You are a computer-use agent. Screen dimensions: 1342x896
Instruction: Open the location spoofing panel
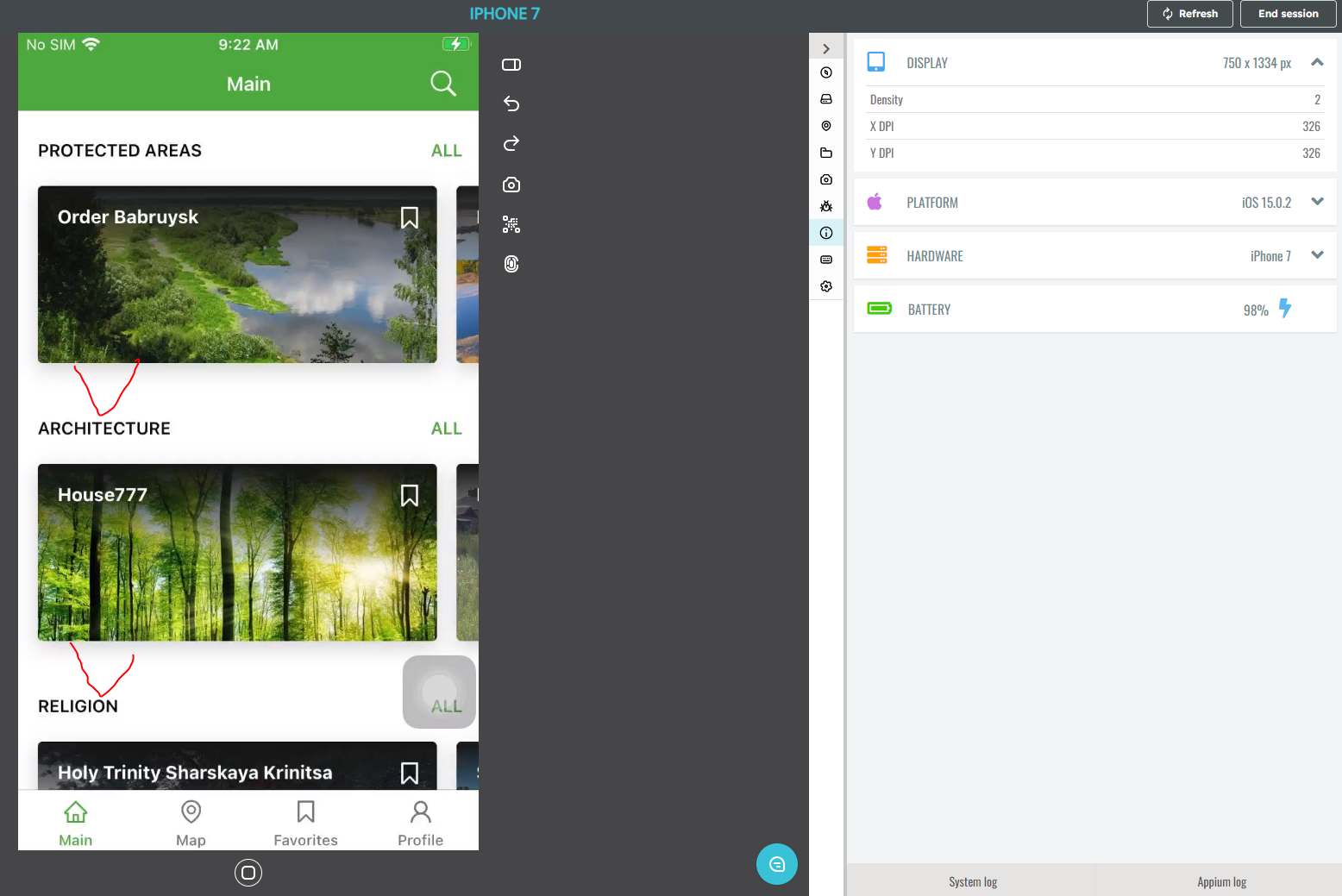(x=826, y=126)
